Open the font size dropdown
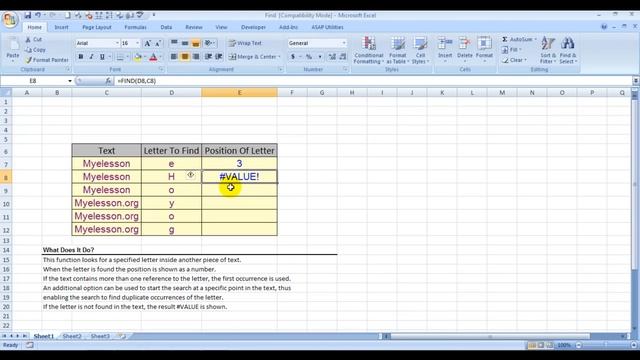640x360 pixels. coord(138,43)
